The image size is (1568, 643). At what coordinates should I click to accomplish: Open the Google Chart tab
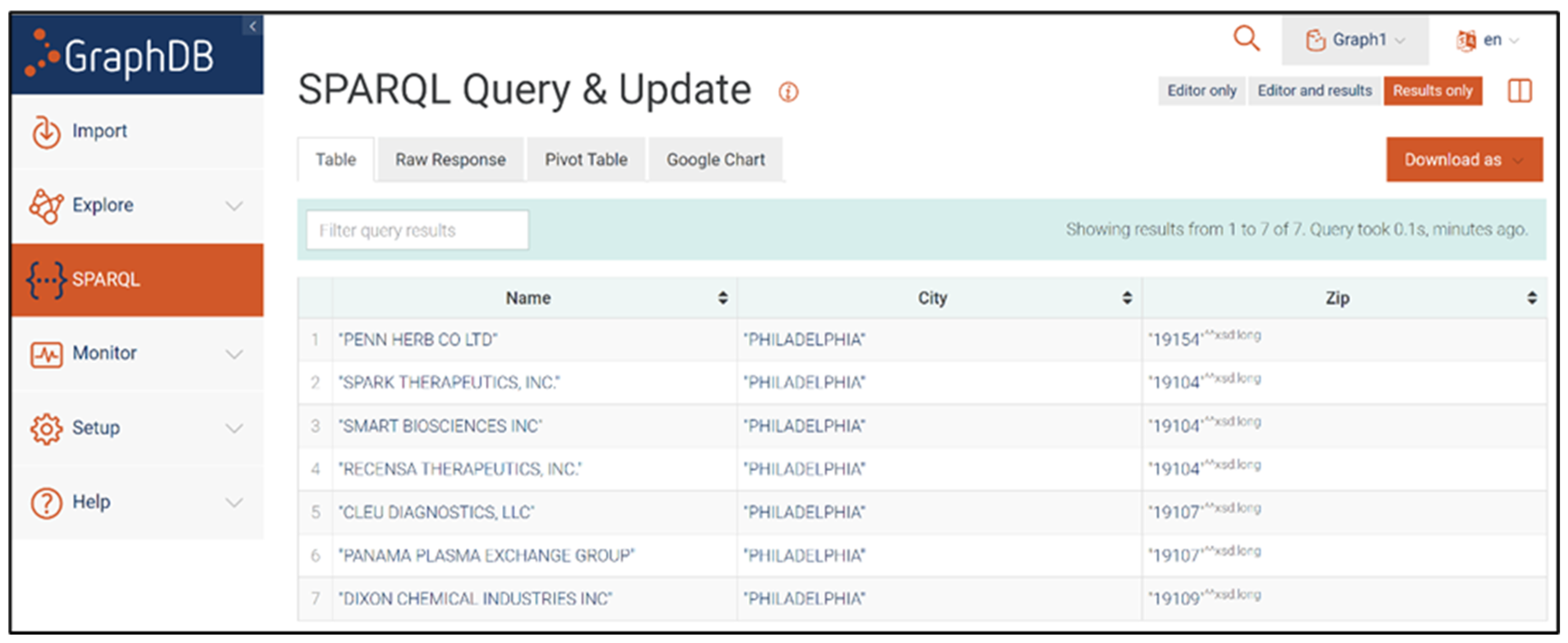(715, 160)
